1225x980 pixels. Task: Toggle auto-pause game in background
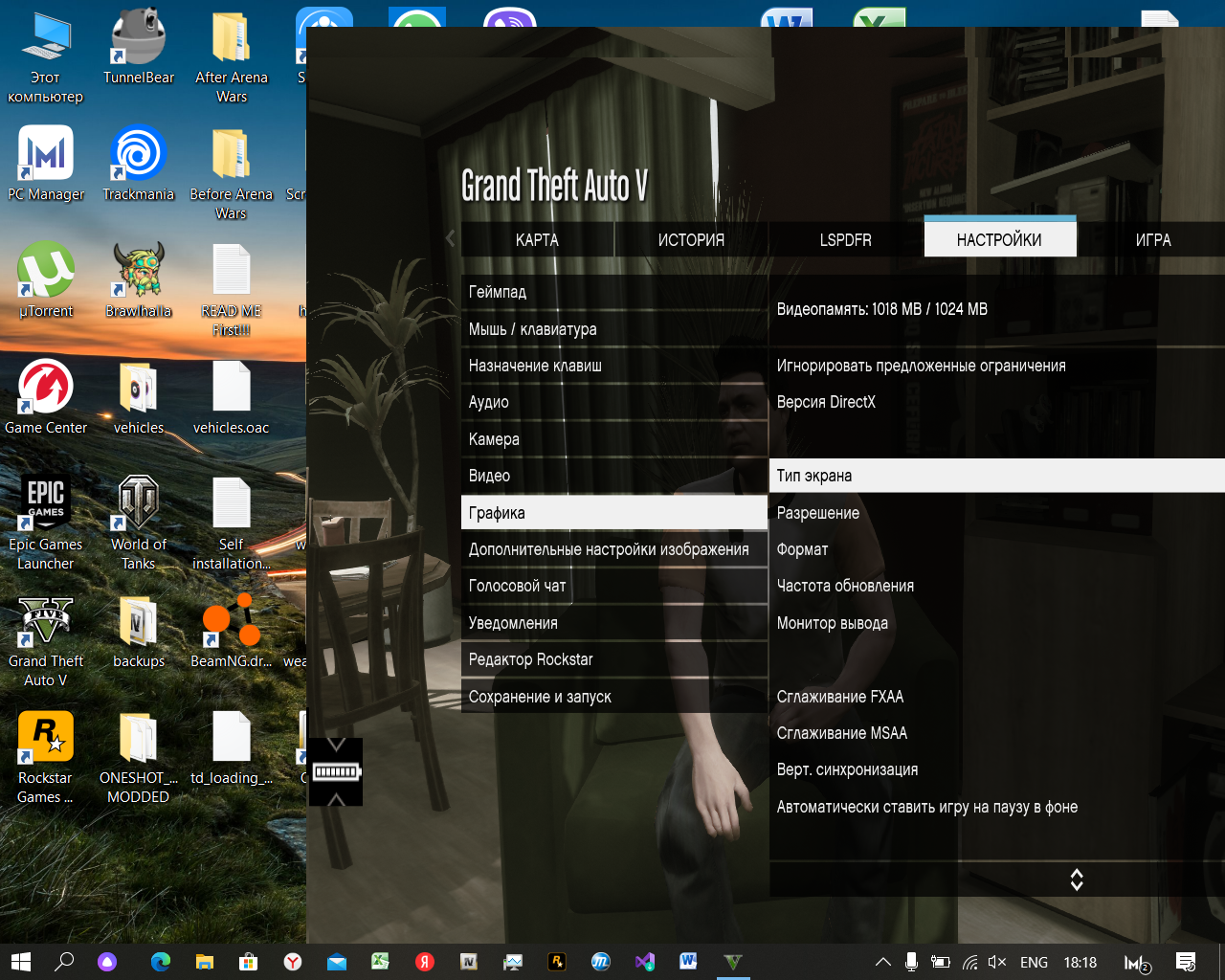[x=997, y=807]
